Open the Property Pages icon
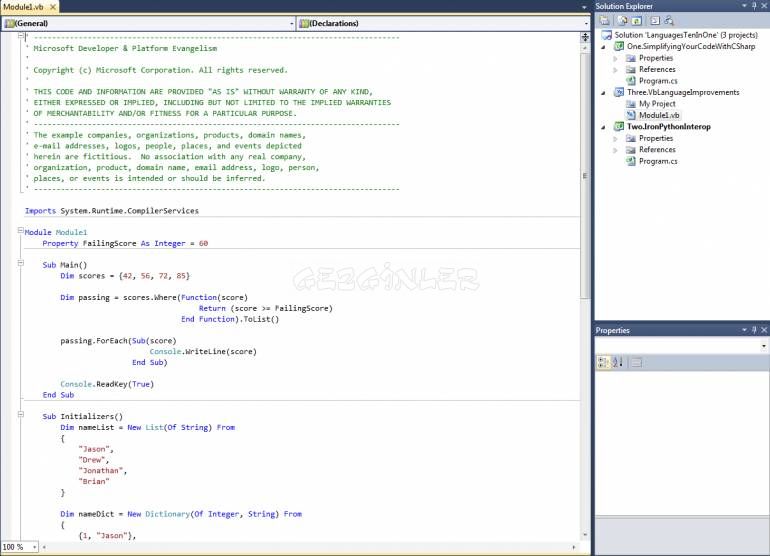This screenshot has width=770, height=556. [x=636, y=362]
